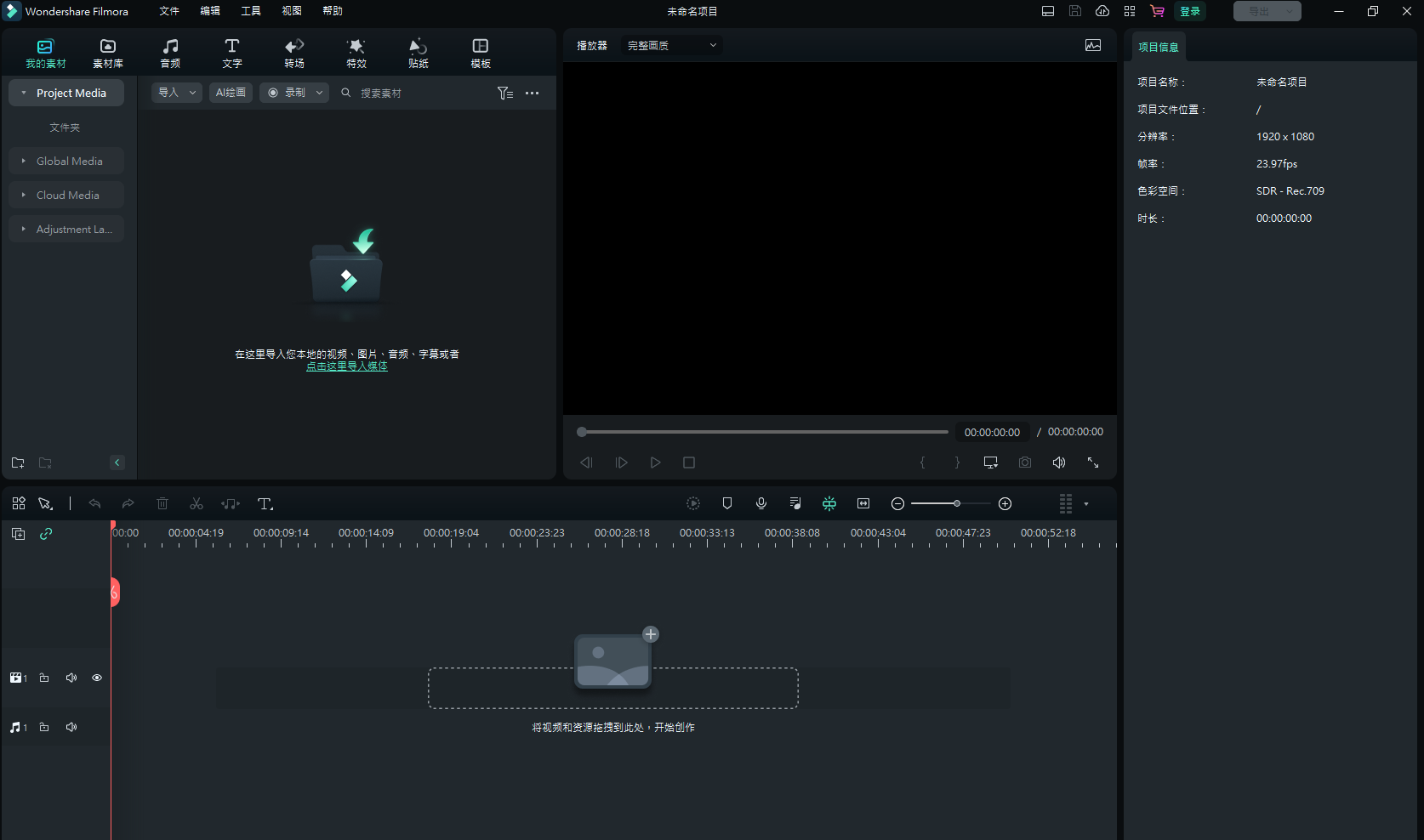Viewport: 1424px width, 840px height.
Task: Open the 文字 titles tab
Action: [x=232, y=53]
